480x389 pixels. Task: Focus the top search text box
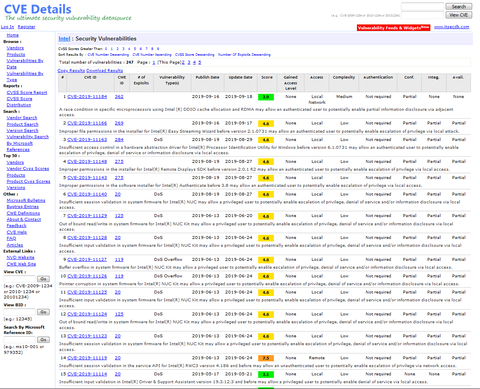(x=422, y=7)
